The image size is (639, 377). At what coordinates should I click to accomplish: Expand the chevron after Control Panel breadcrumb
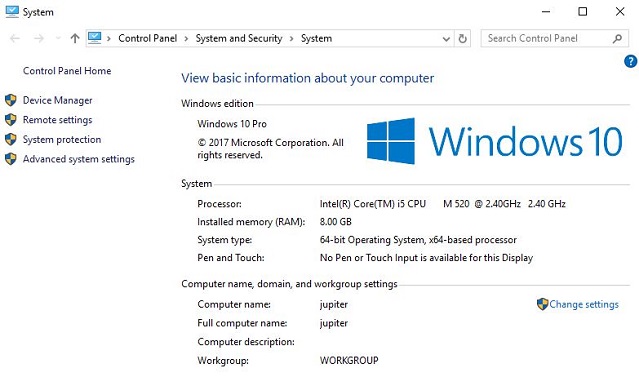tap(186, 39)
